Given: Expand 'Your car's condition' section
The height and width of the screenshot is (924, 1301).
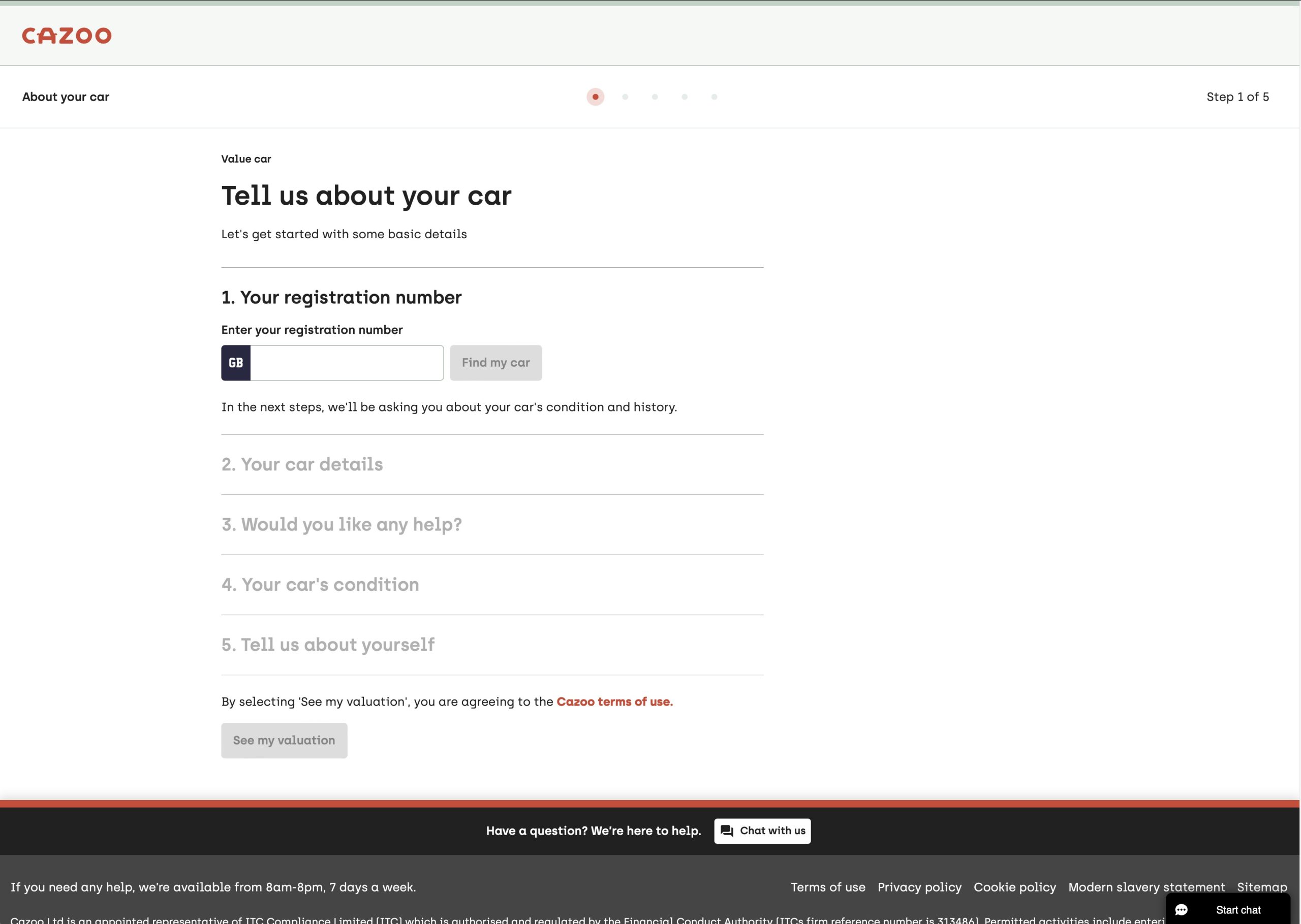Looking at the screenshot, I should click(320, 585).
